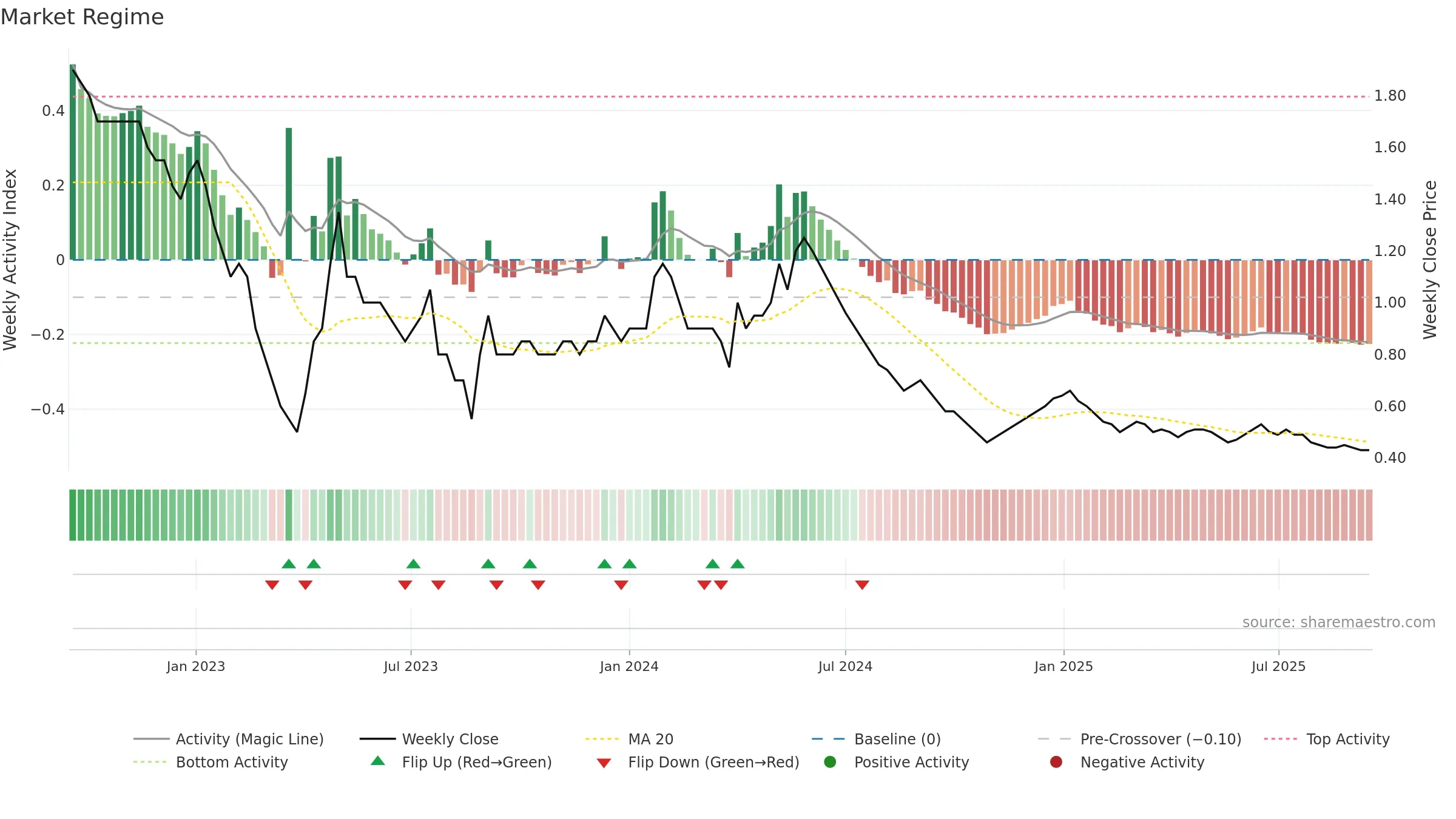Toggle the Flip Up (Red→Green) legend entry
1456x819 pixels.
(461, 762)
